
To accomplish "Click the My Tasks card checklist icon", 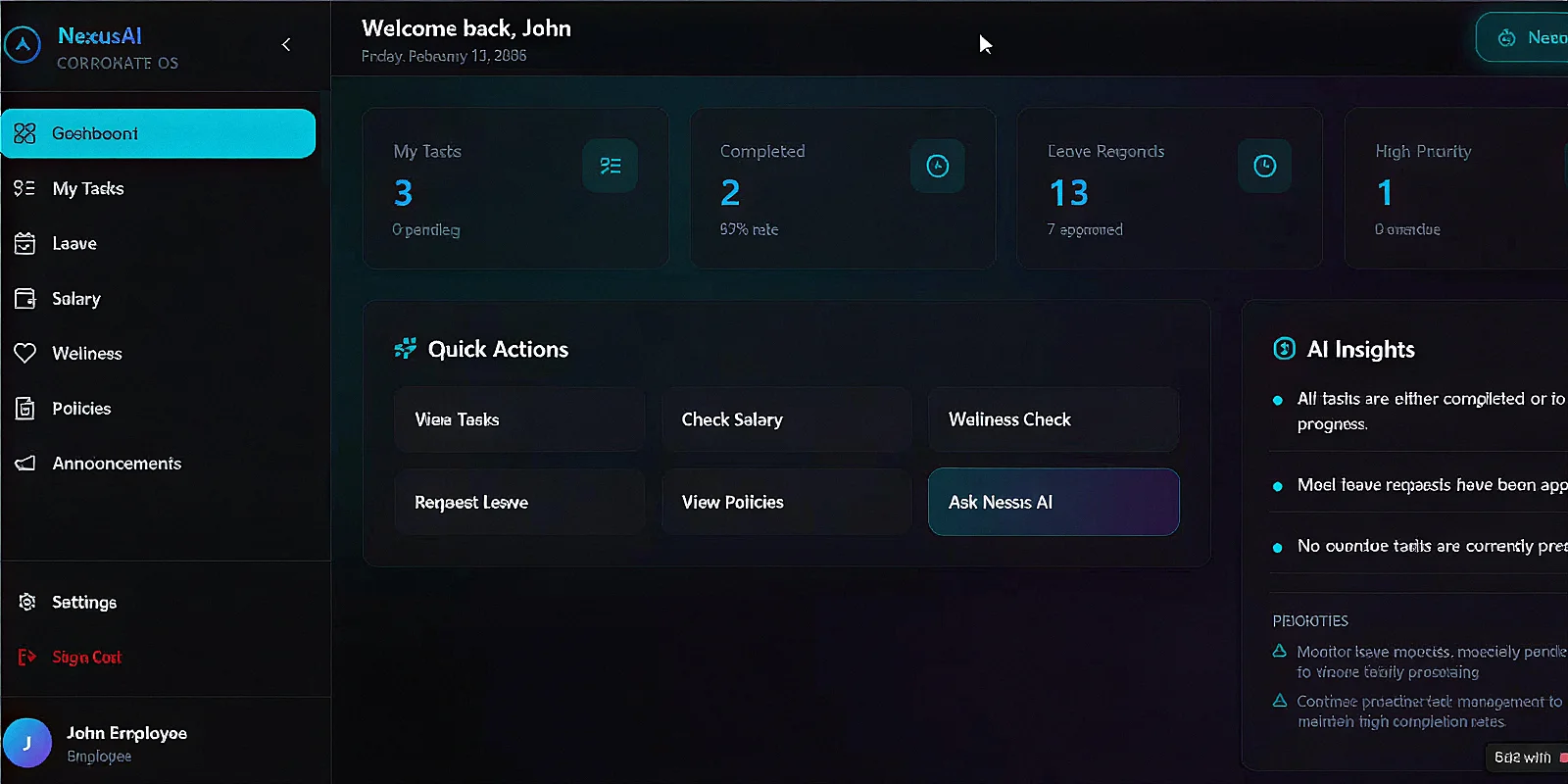I will point(610,166).
